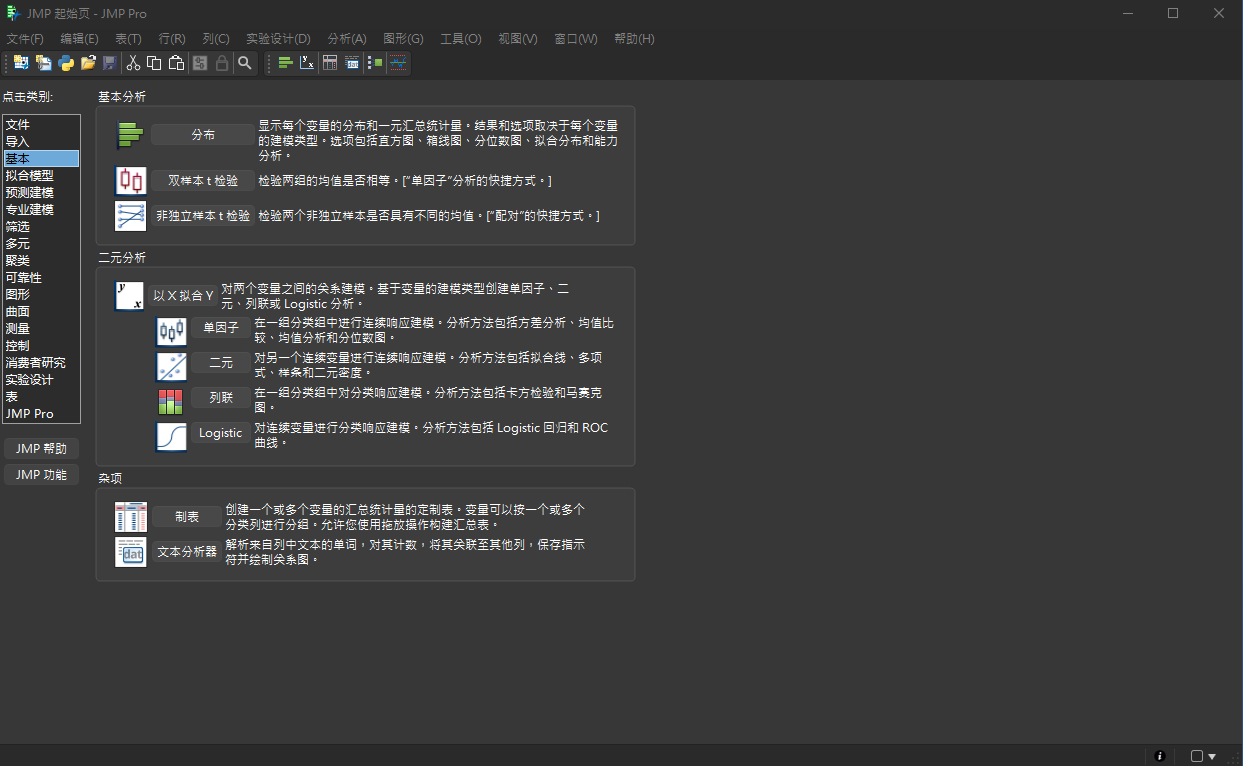Select 导入 in the category list
The image size is (1243, 766).
tap(41, 142)
